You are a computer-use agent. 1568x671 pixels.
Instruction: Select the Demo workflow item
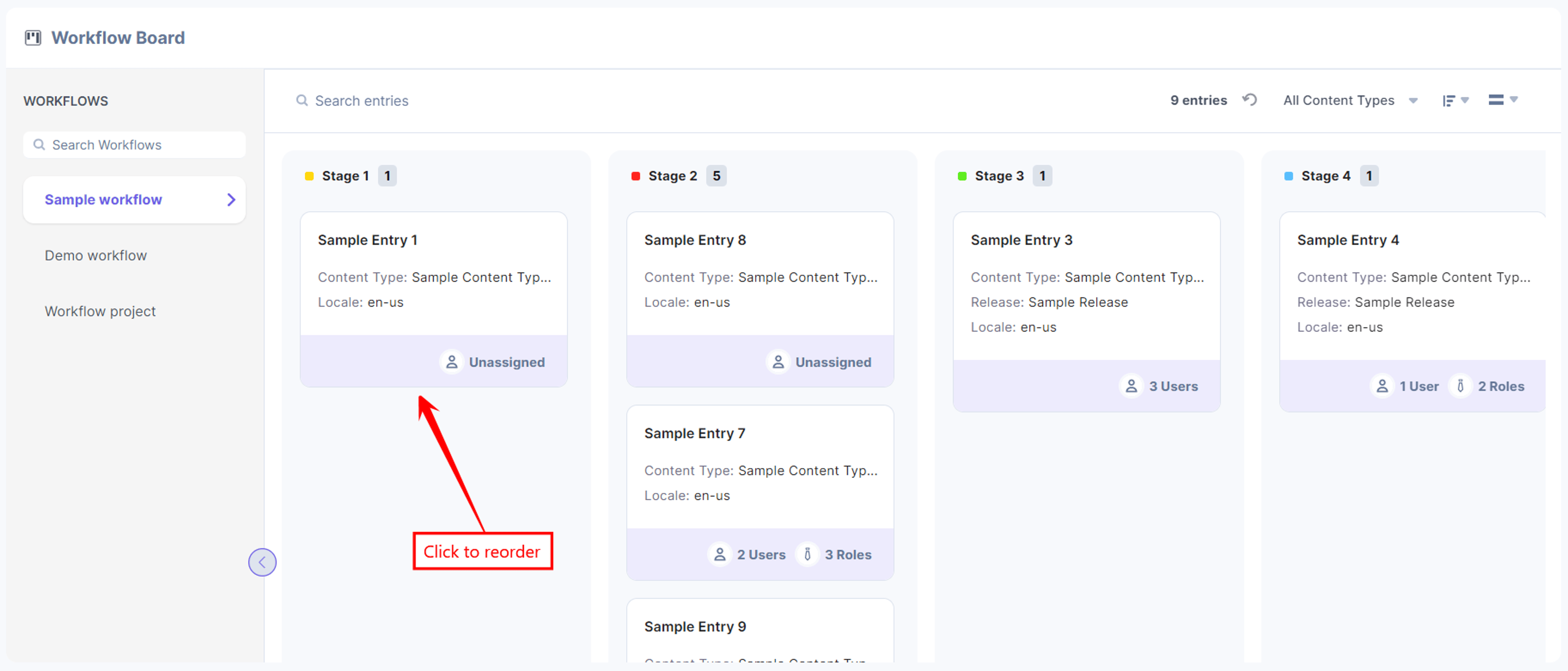pyautogui.click(x=96, y=256)
